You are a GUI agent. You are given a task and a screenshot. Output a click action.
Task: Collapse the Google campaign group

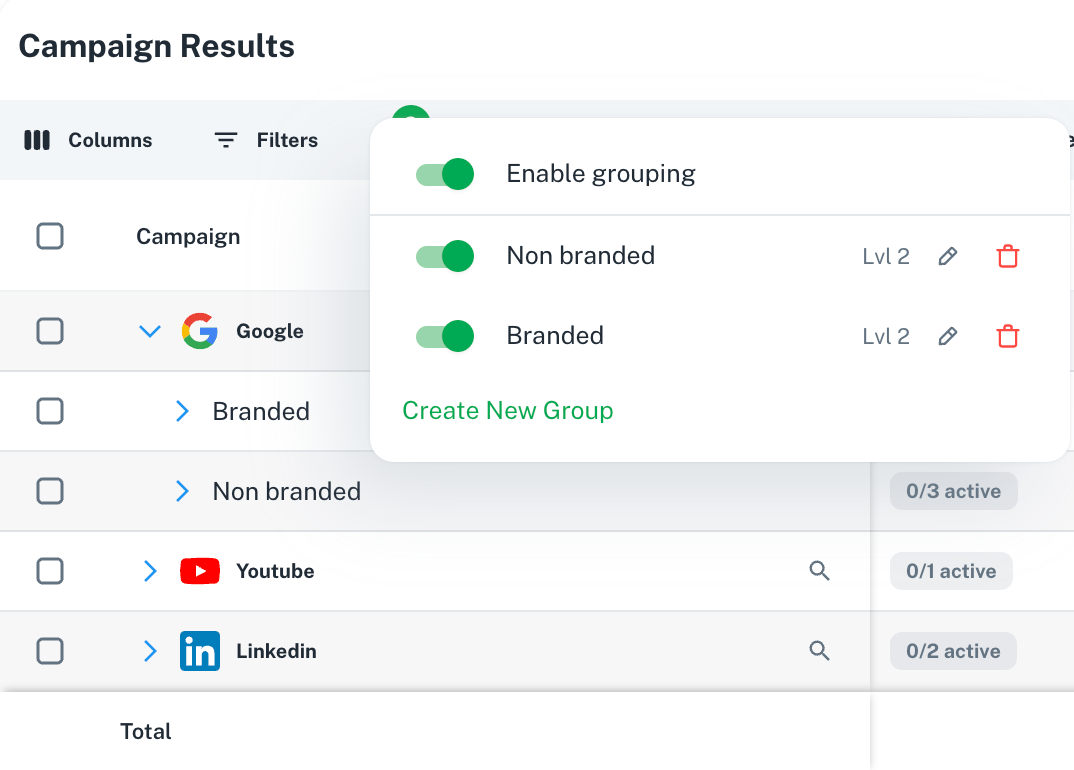coord(150,331)
